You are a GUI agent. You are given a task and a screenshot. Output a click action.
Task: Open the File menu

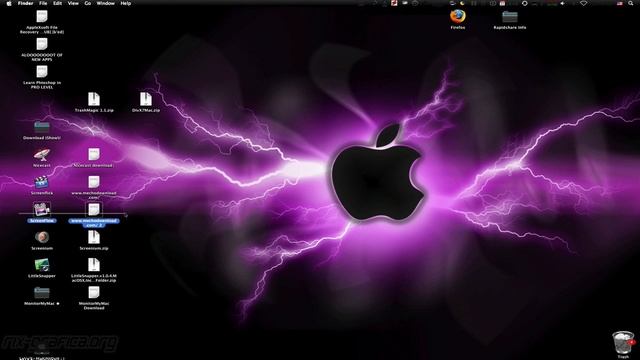tap(43, 3)
